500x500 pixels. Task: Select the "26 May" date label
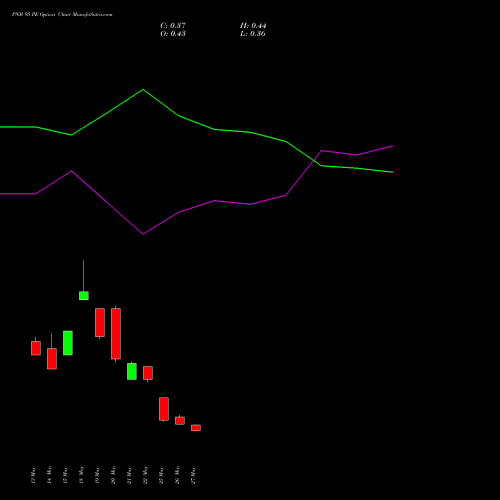pos(177,475)
